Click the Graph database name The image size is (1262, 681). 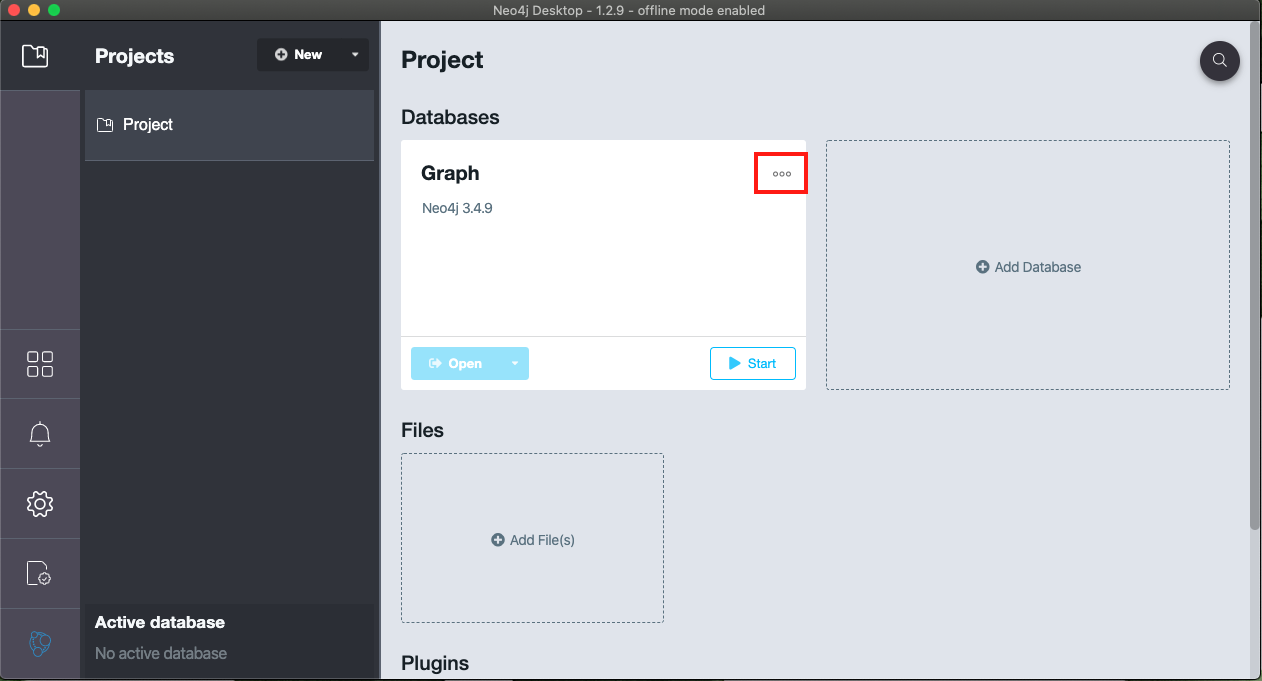(450, 173)
